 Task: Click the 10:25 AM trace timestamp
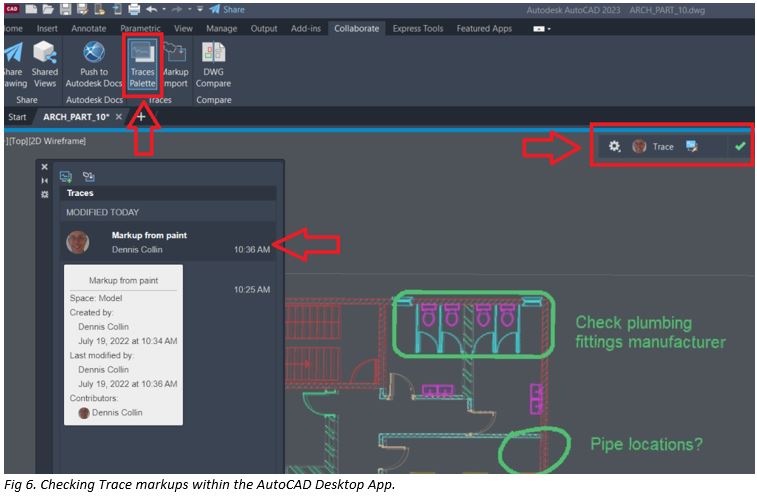[252, 290]
